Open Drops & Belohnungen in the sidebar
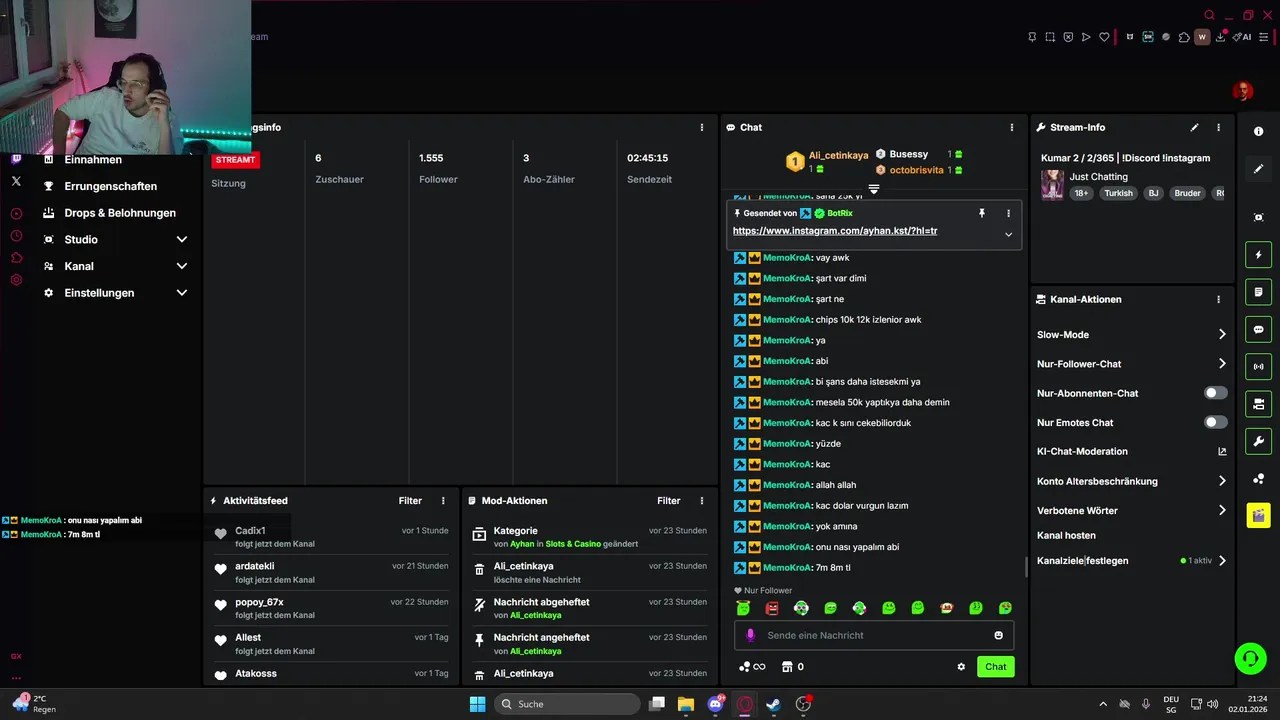The width and height of the screenshot is (1280, 720). [120, 213]
